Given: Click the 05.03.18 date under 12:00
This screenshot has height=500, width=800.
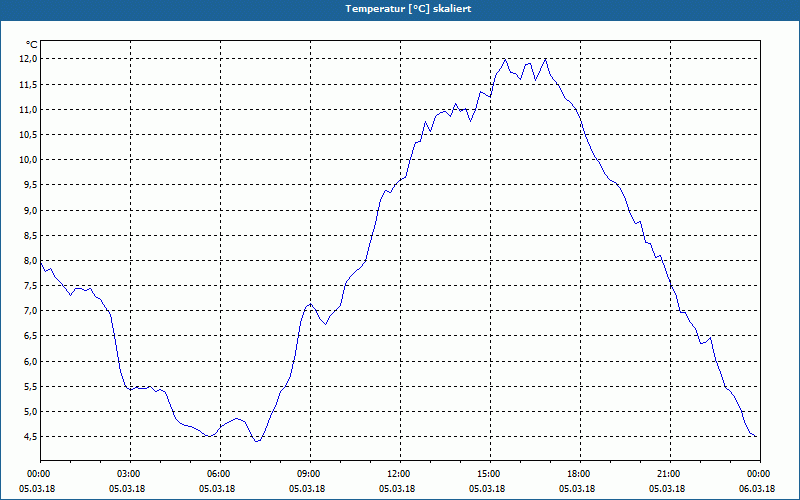Looking at the screenshot, I should pyautogui.click(x=397, y=489).
